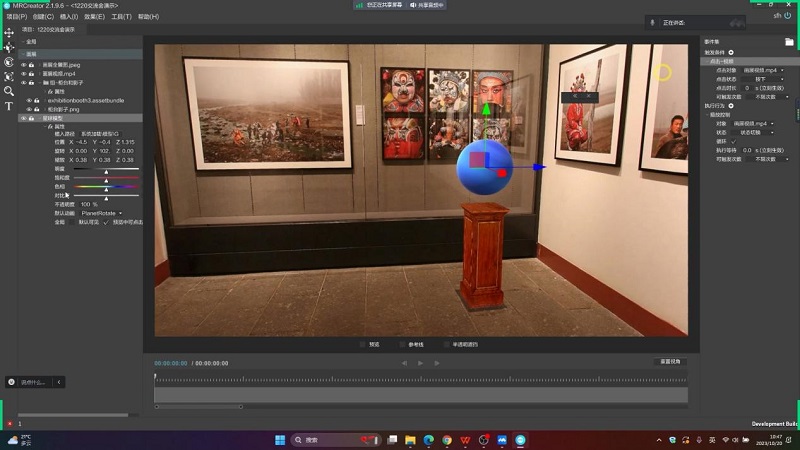
Task: Add a new trigger condition (触发条件 plus)
Action: [x=731, y=52]
